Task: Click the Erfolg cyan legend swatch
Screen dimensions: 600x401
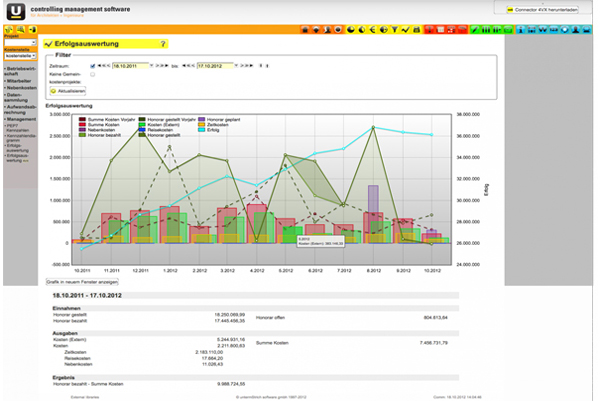Action: click(x=203, y=129)
